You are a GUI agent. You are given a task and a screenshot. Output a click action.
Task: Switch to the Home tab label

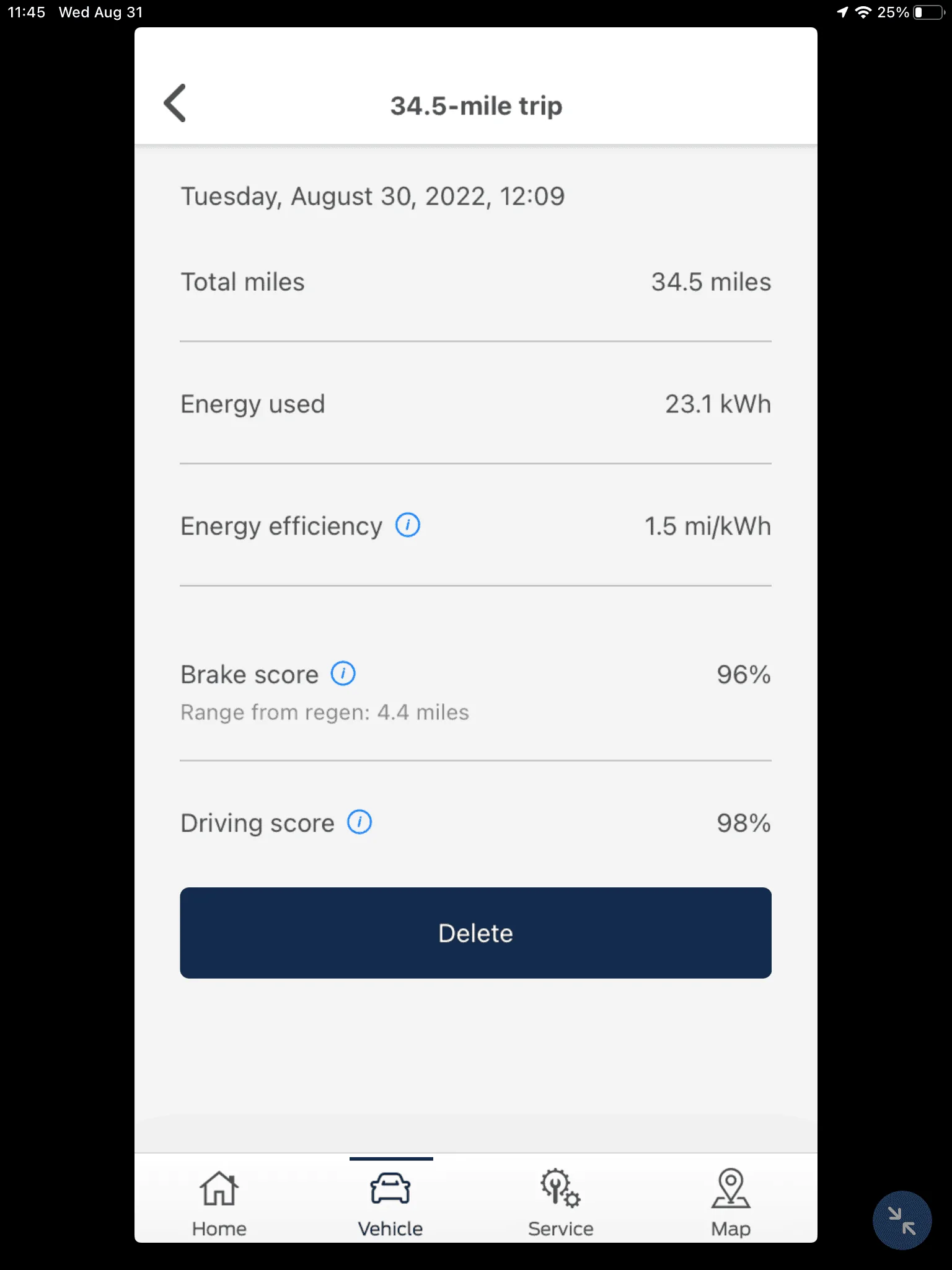pyautogui.click(x=219, y=1229)
